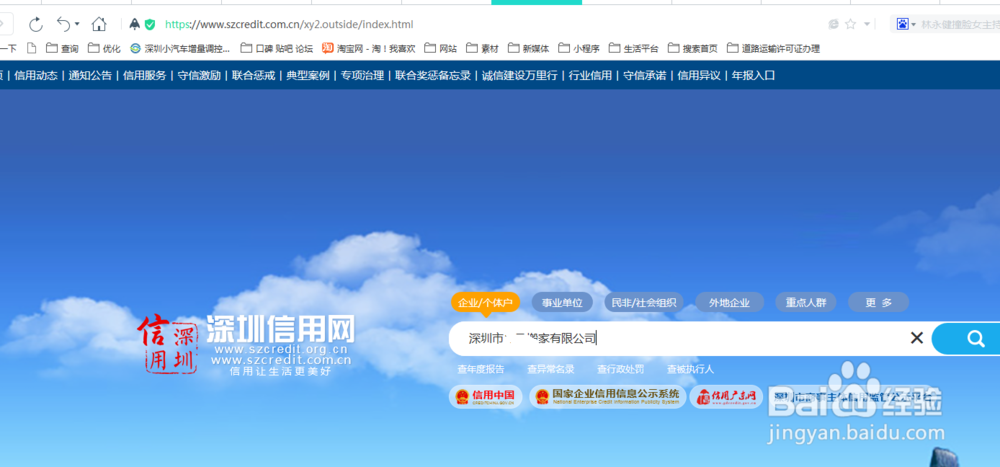Open the 优化 bookmark folder

[x=104, y=48]
